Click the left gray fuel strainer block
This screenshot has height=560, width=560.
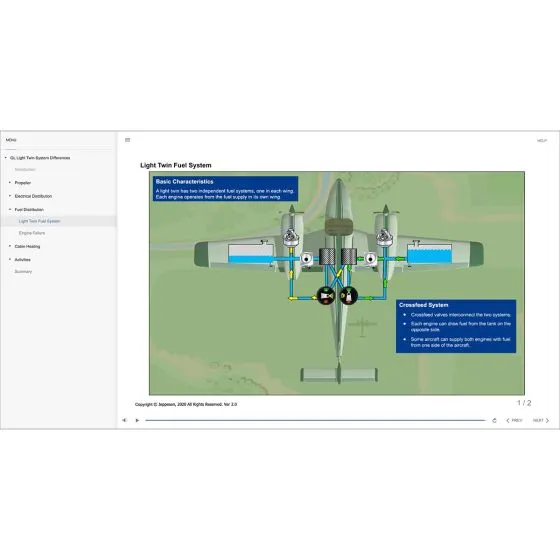coord(327,256)
